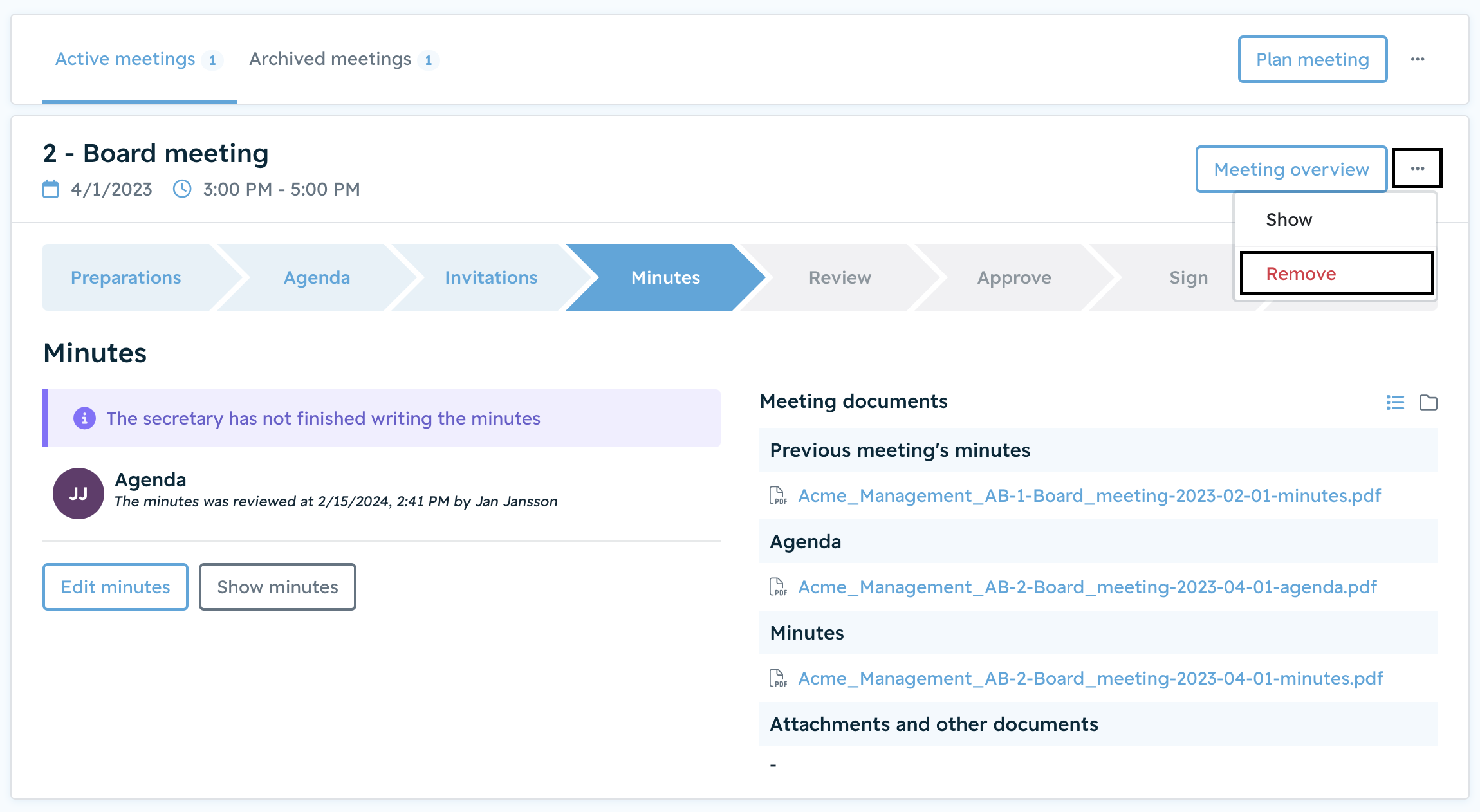Viewport: 1480px width, 812px height.
Task: Open the top-right three-dots menu next to Plan meeting
Action: click(1418, 59)
